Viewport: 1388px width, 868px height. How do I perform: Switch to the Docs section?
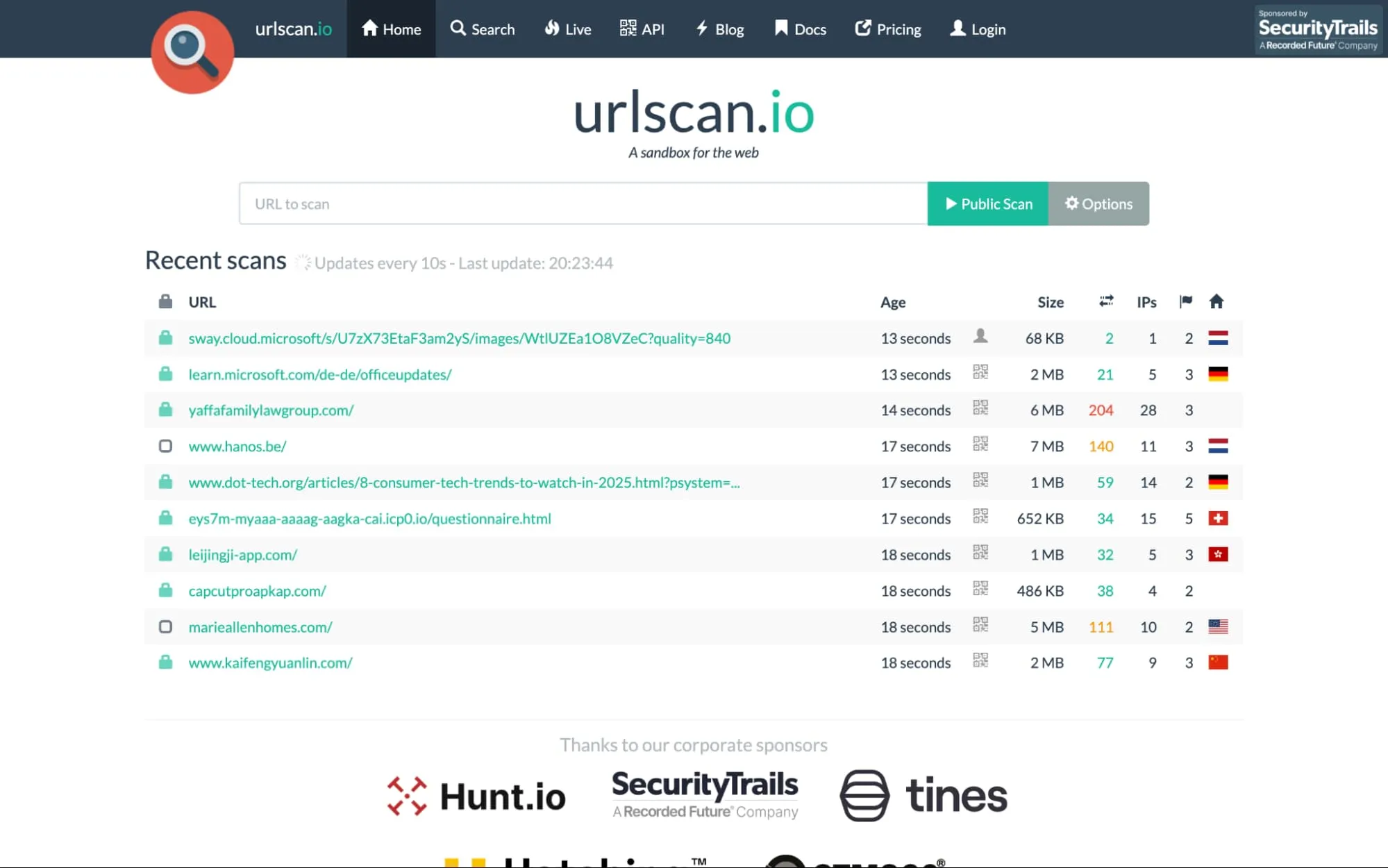pyautogui.click(x=799, y=29)
